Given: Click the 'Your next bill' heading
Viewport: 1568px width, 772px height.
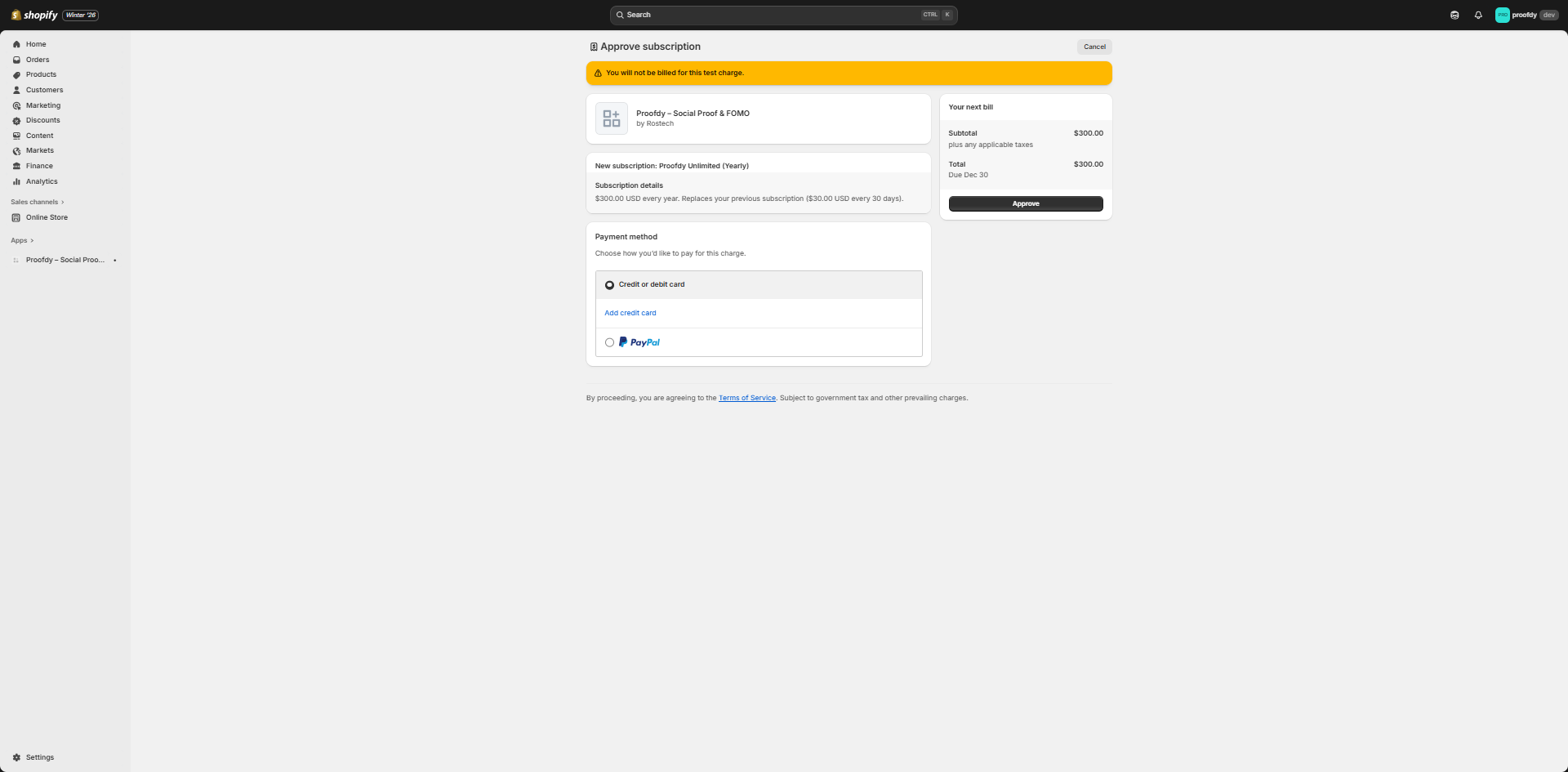Looking at the screenshot, I should (x=971, y=107).
